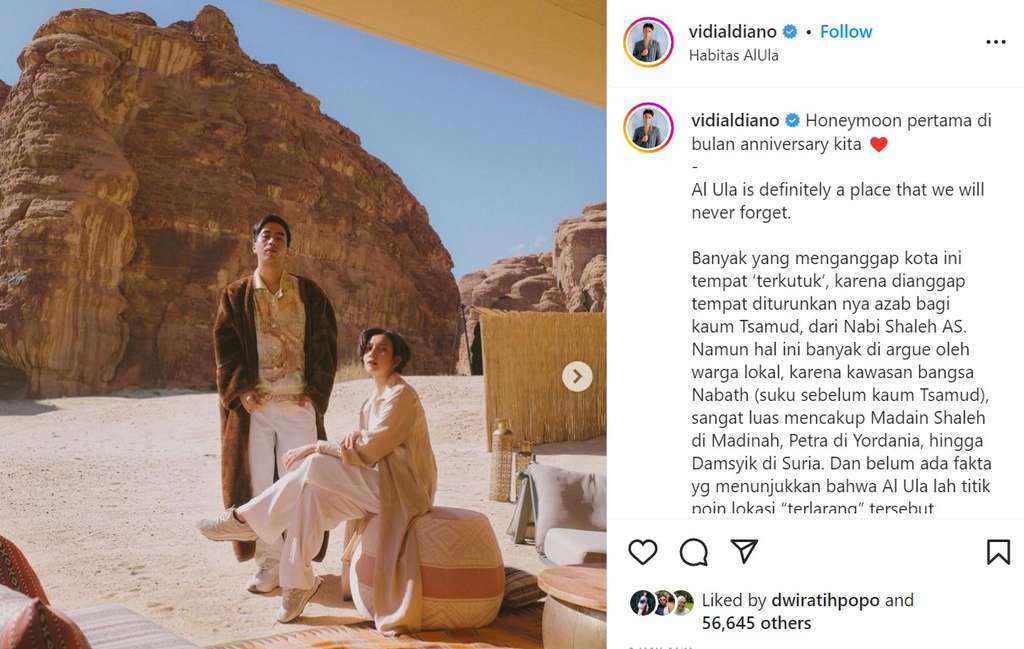Image resolution: width=1024 pixels, height=649 pixels.
Task: View the 56,645 others who liked
Action: [756, 623]
